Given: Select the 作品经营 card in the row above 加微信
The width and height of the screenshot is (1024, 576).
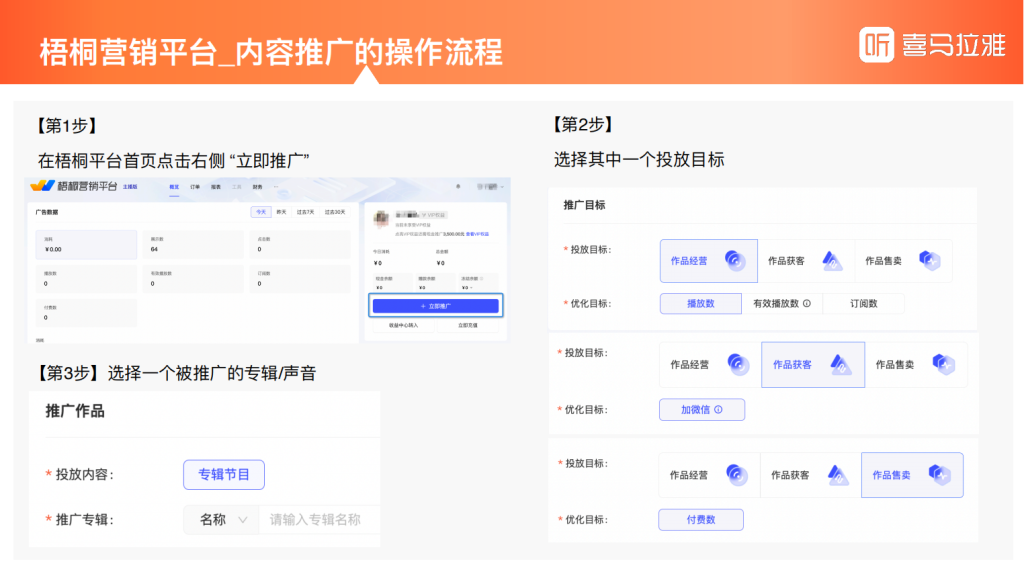Looking at the screenshot, I should [710, 364].
